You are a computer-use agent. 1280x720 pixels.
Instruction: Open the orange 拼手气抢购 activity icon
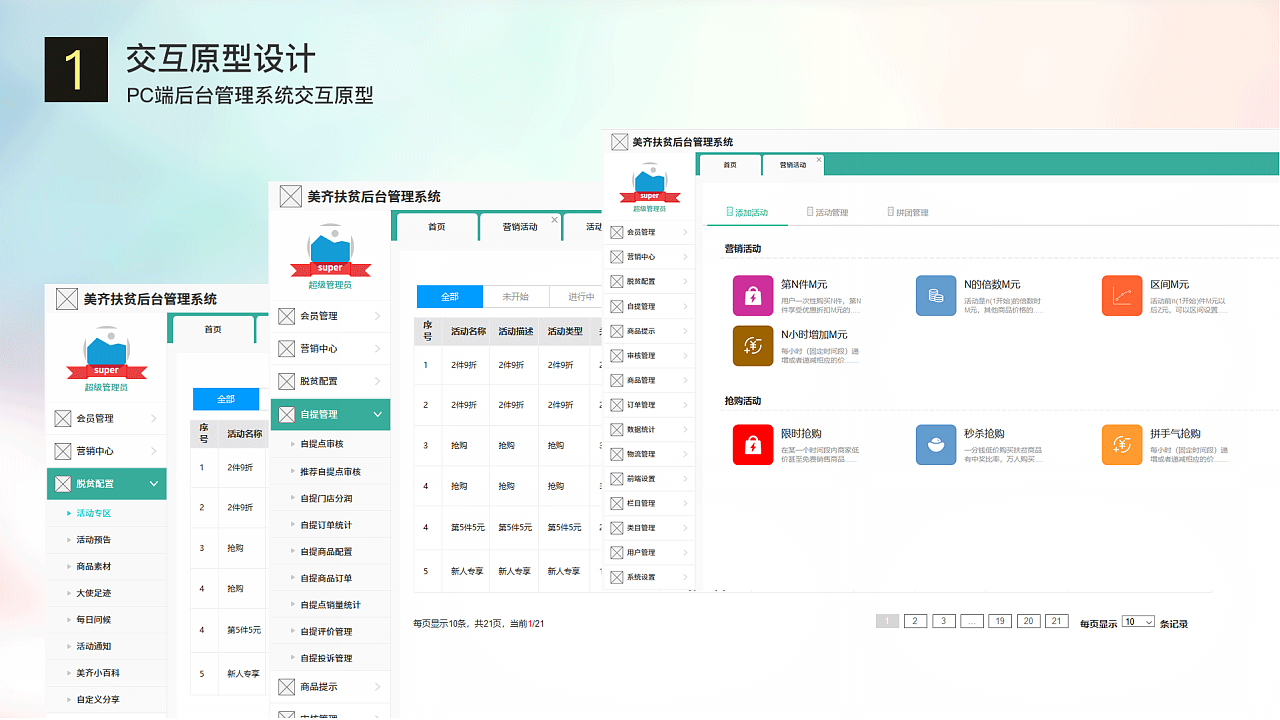pos(1121,445)
